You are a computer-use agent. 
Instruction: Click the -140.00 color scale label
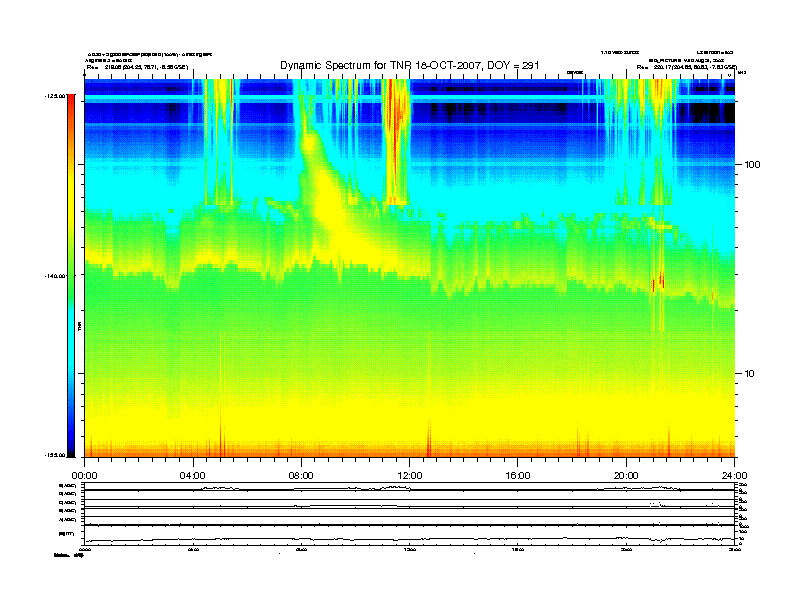[55, 276]
